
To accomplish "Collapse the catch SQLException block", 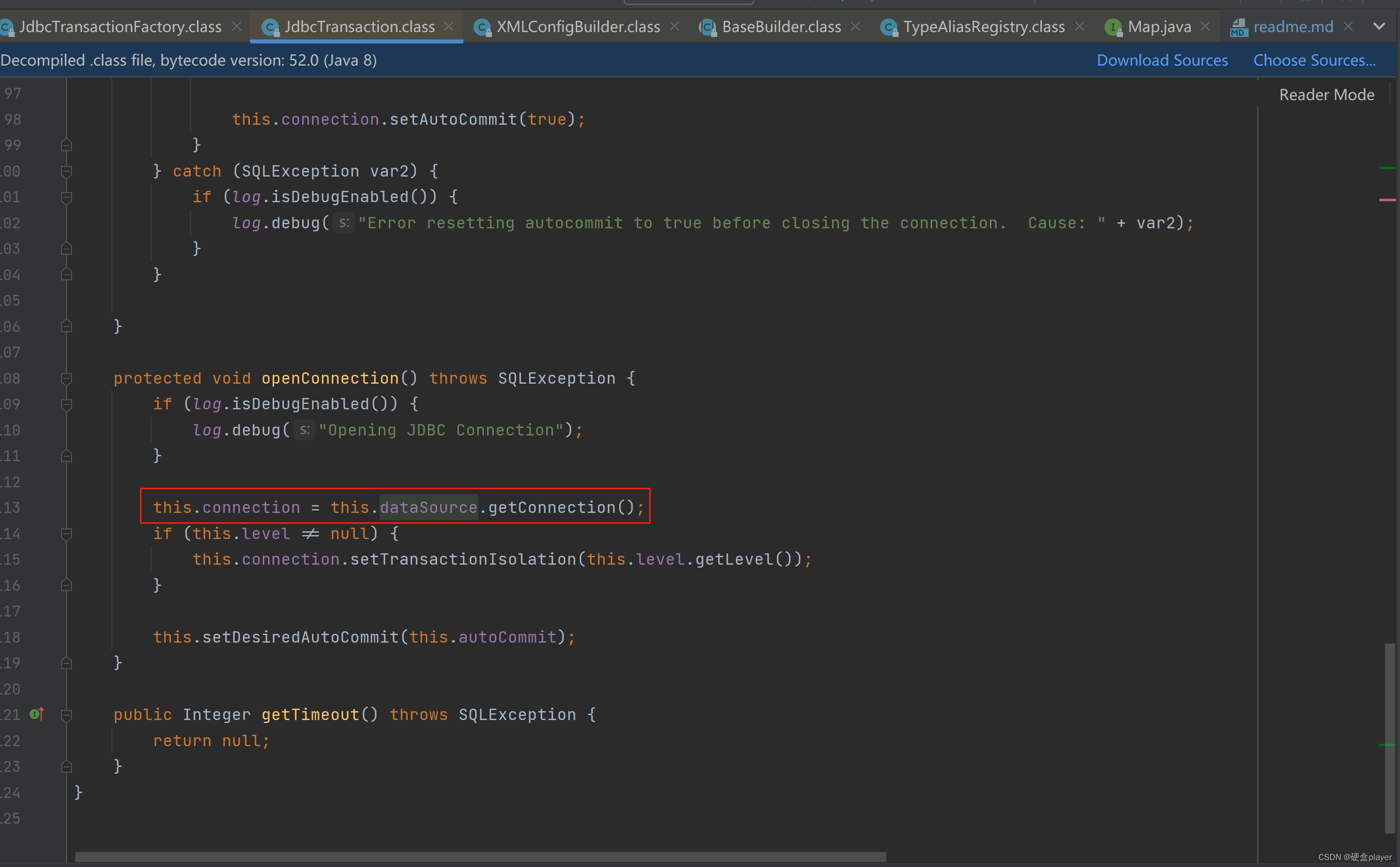I will (x=67, y=172).
